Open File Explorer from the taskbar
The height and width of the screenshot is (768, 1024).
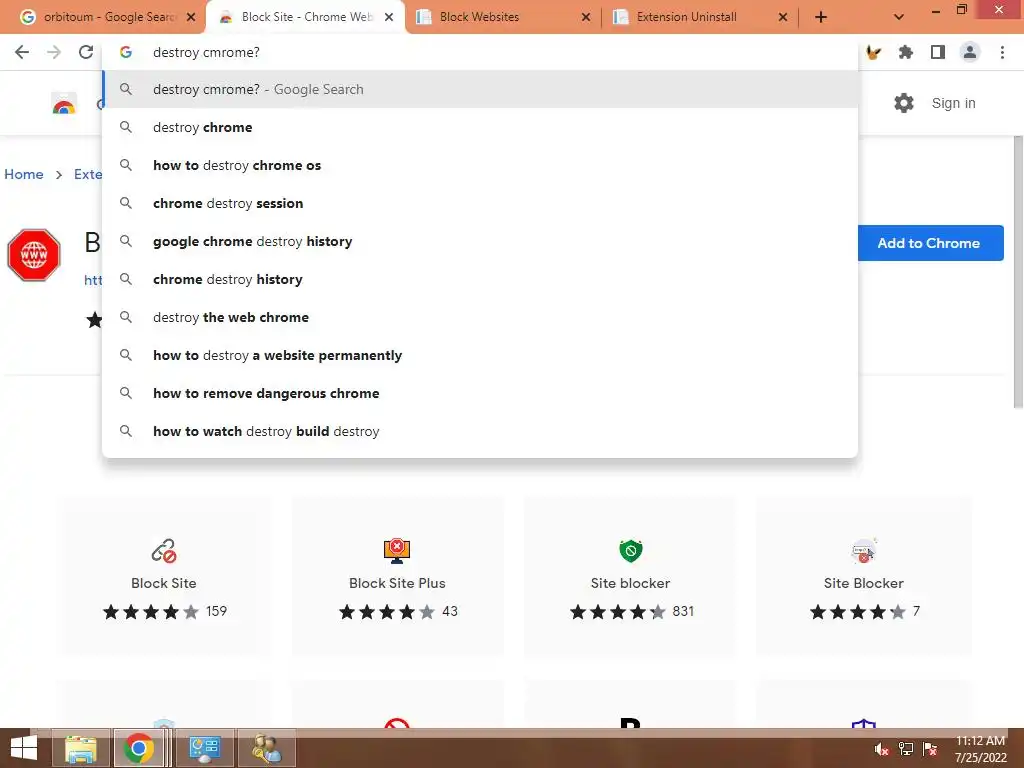coord(80,748)
